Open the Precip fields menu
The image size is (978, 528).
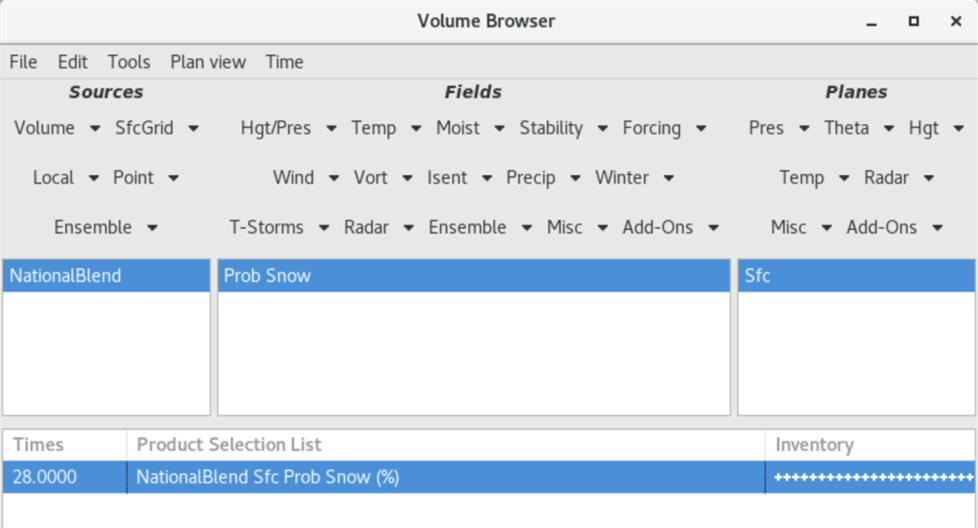click(x=543, y=178)
